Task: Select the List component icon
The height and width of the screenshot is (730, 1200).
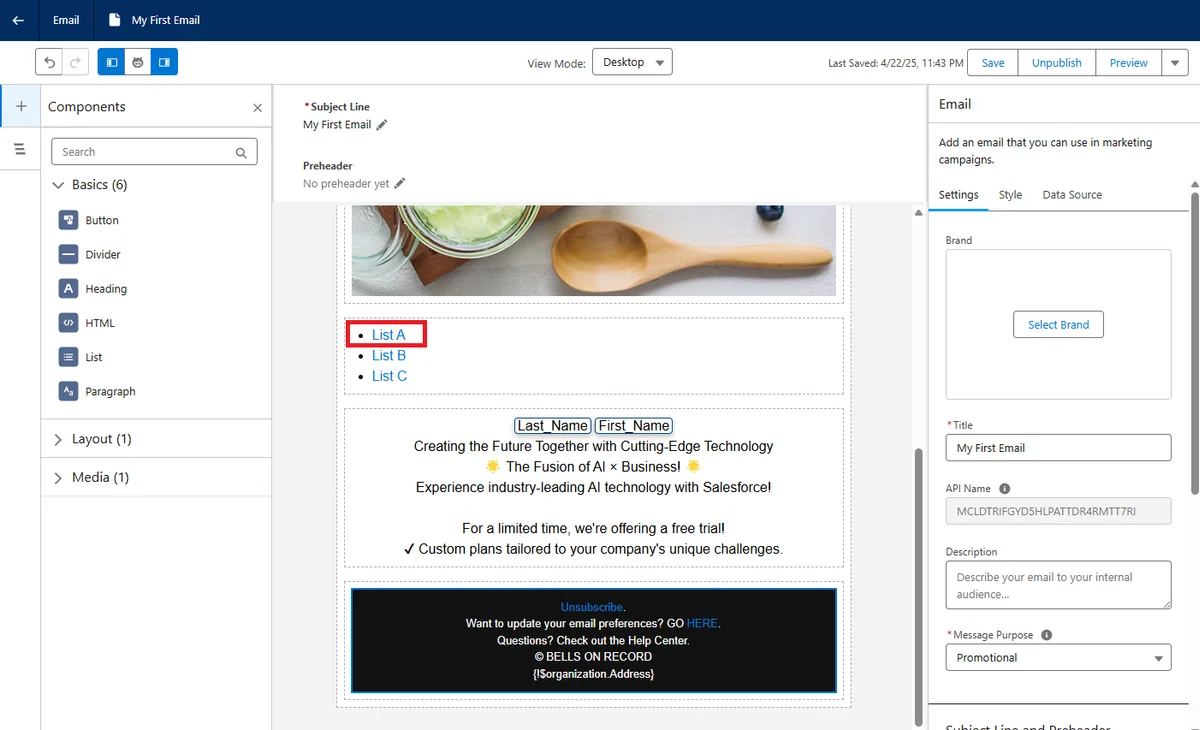Action: tap(68, 357)
